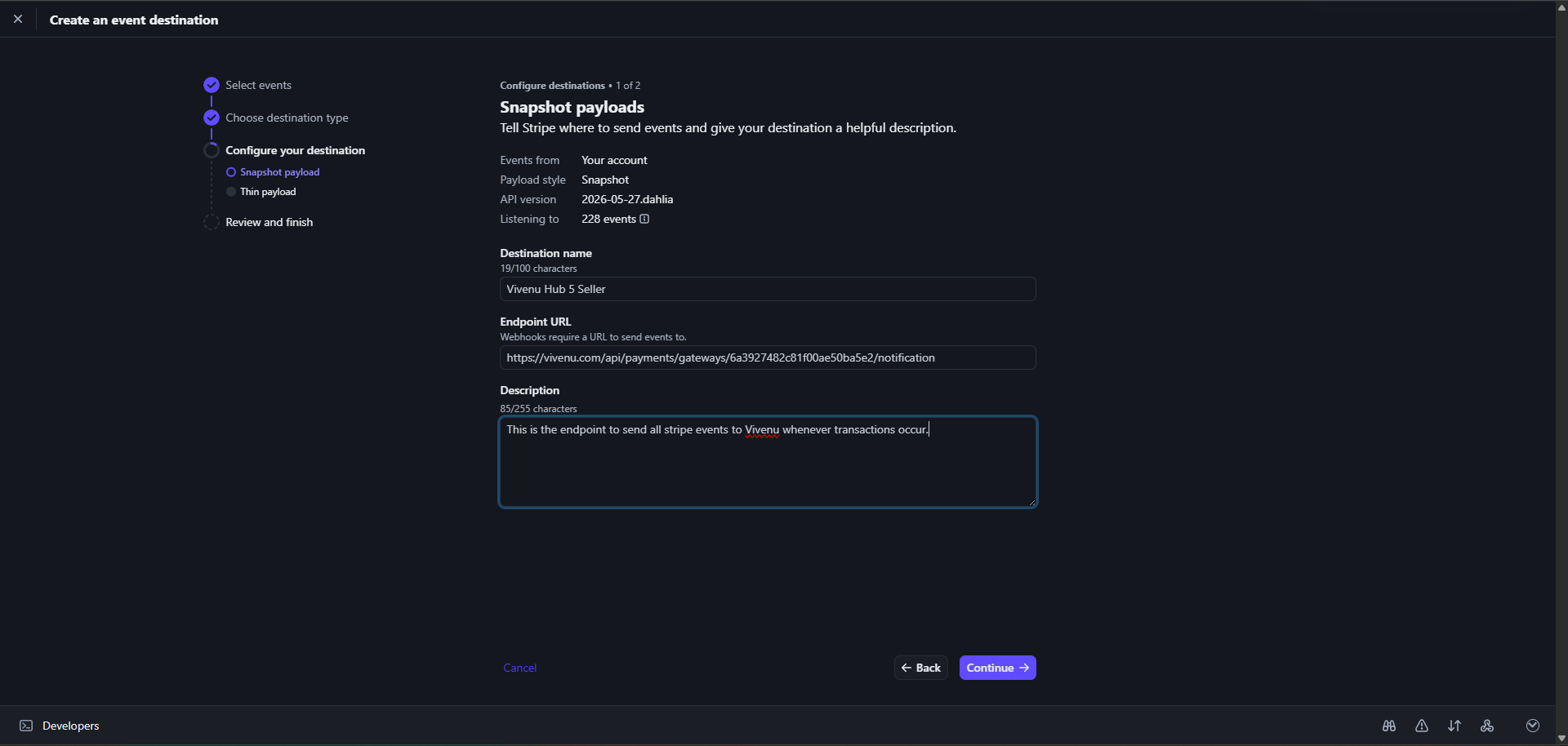Viewport: 1568px width, 746px height.
Task: Click the 85/255 characters counter
Action: [538, 409]
